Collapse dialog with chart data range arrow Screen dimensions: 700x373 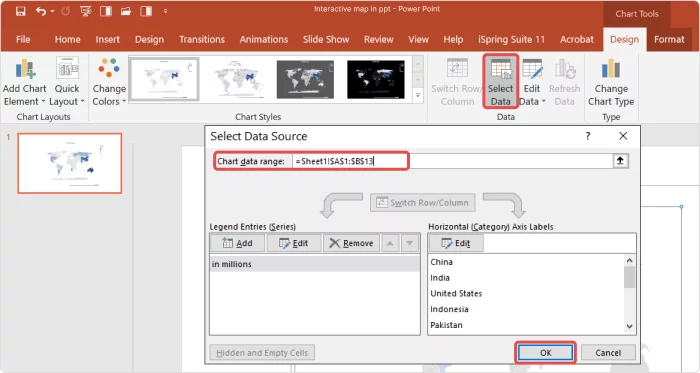[x=620, y=161]
